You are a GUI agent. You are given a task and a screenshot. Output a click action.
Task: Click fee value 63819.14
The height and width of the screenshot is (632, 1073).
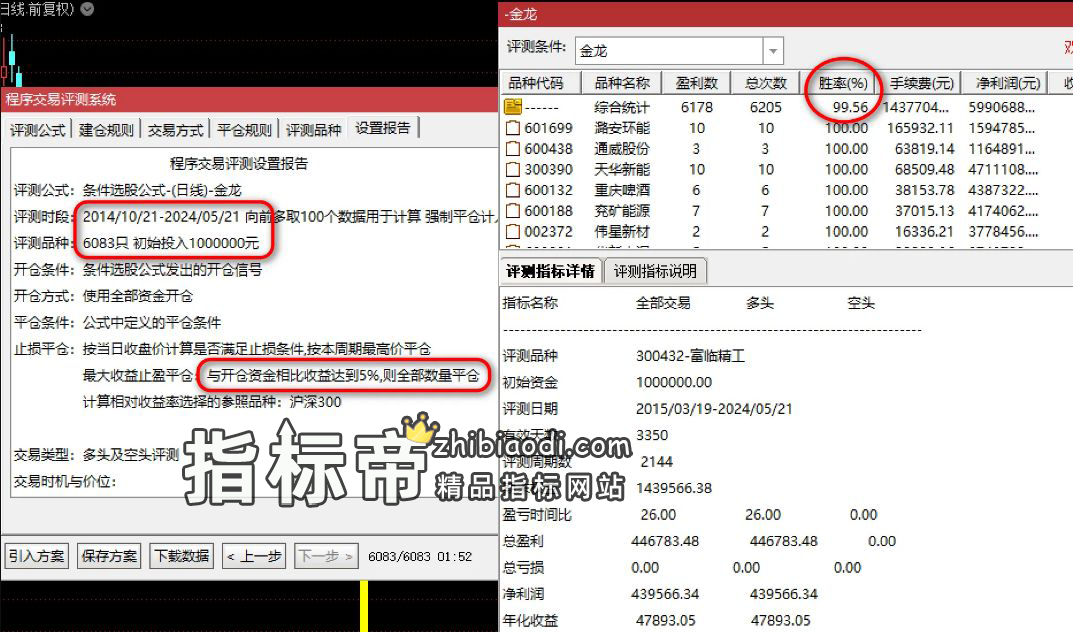coord(924,148)
